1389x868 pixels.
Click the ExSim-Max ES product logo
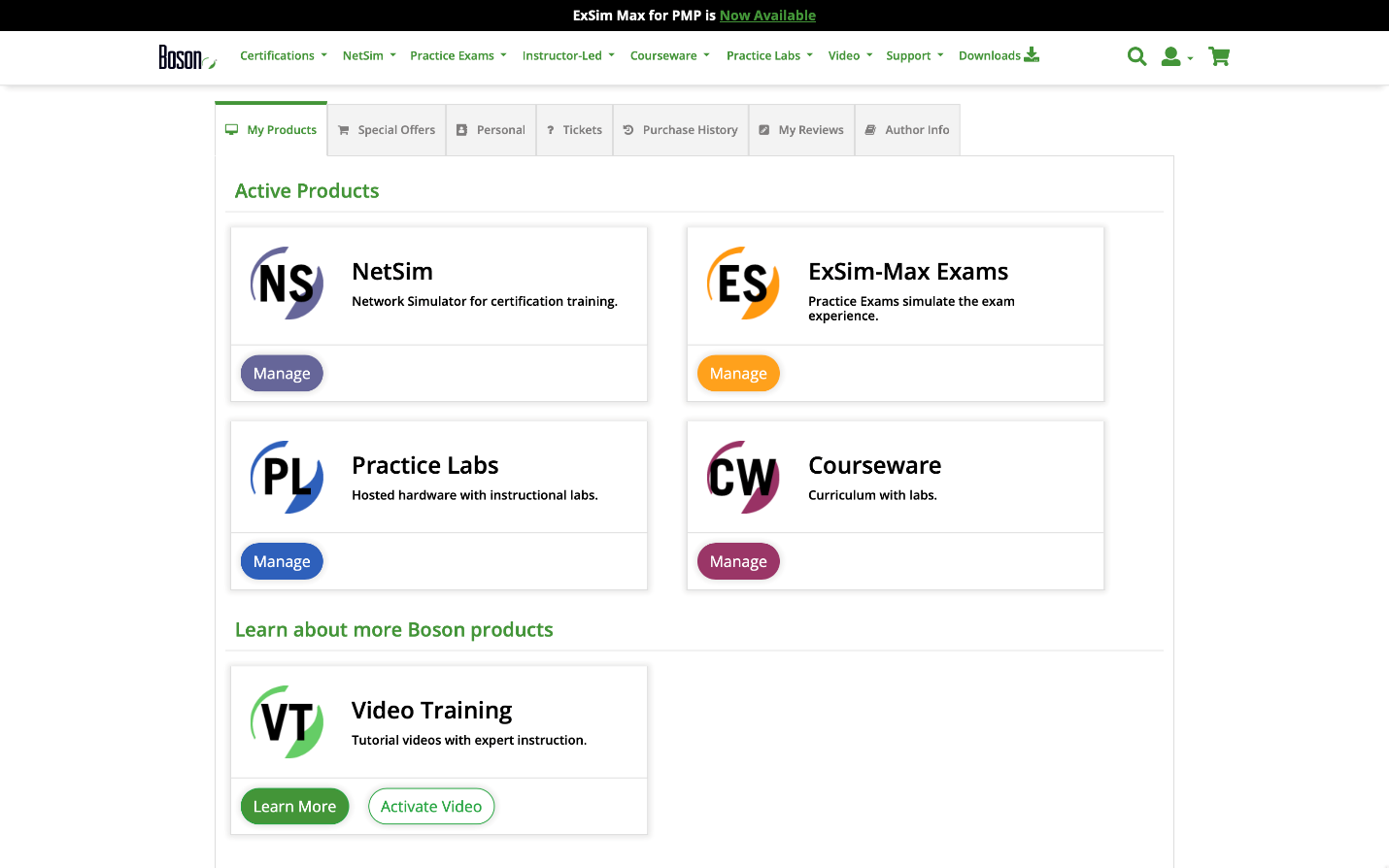[x=743, y=284]
